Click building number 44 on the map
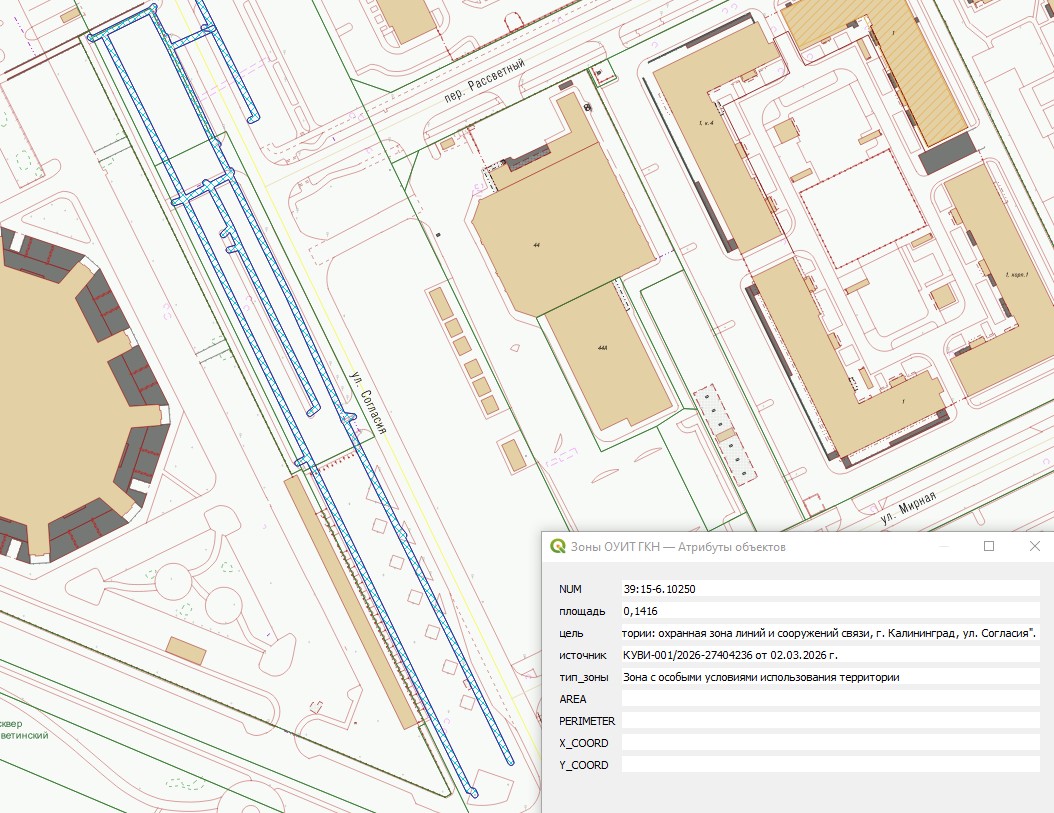 click(x=537, y=244)
